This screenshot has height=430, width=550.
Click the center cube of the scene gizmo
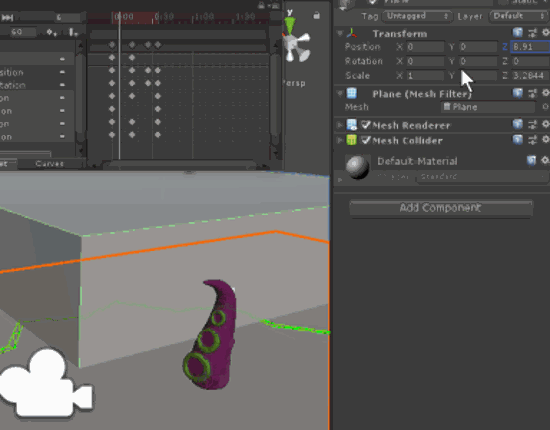click(292, 44)
